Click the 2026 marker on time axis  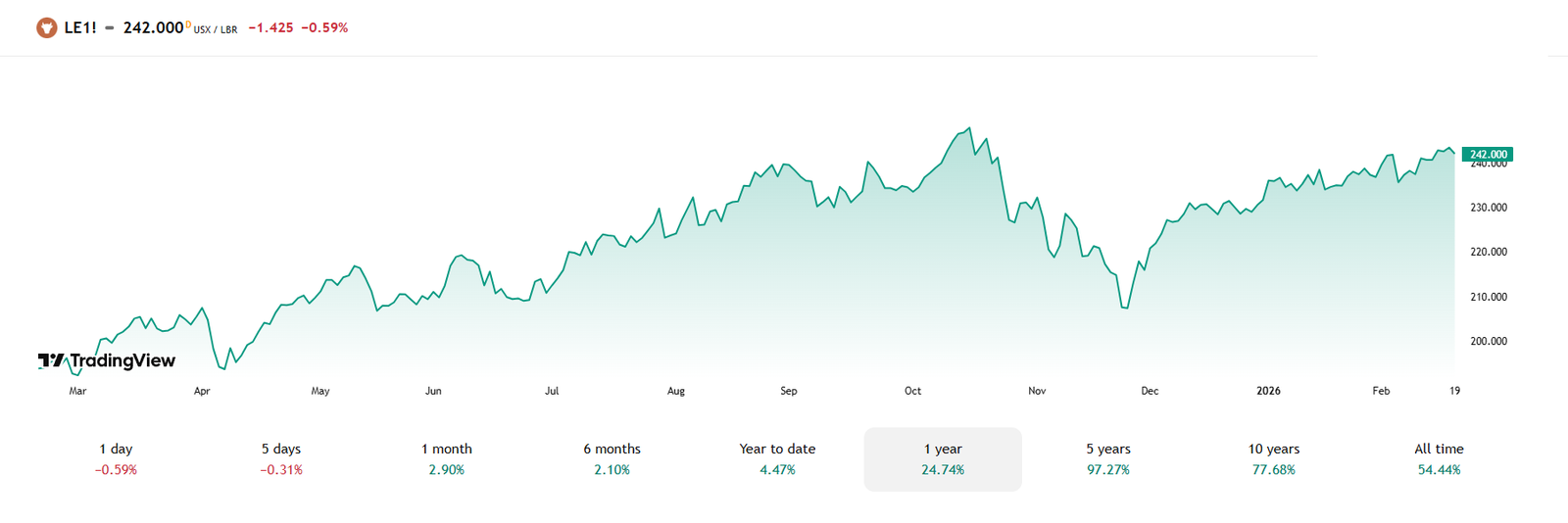pyautogui.click(x=1268, y=391)
